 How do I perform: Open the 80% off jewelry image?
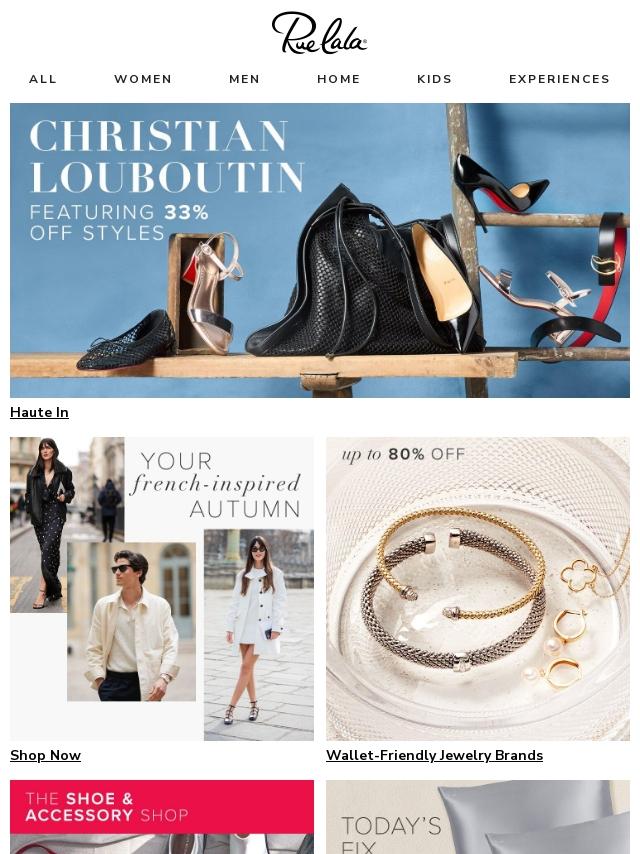478,589
